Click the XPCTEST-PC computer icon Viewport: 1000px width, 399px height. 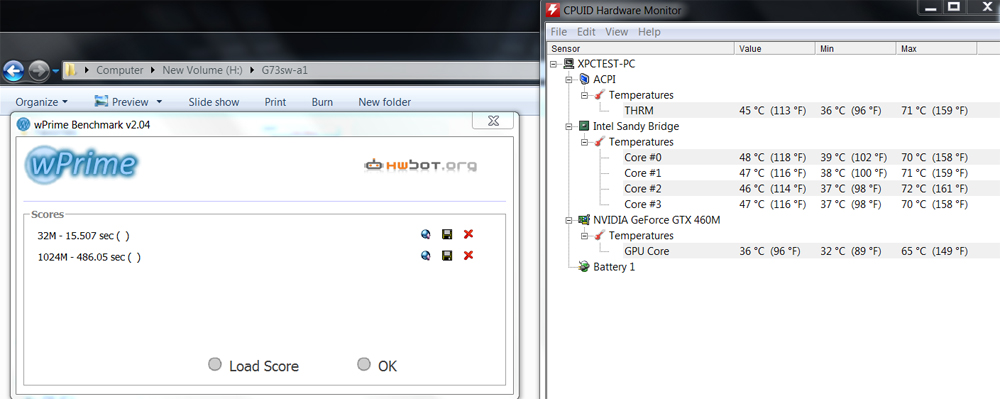pyautogui.click(x=568, y=64)
